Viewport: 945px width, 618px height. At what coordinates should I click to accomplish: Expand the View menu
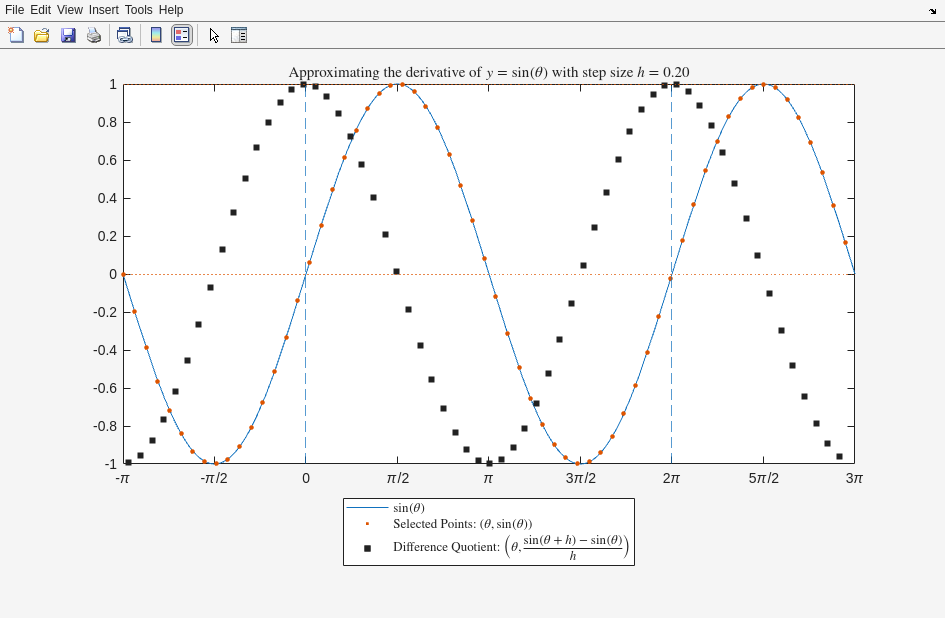(70, 10)
